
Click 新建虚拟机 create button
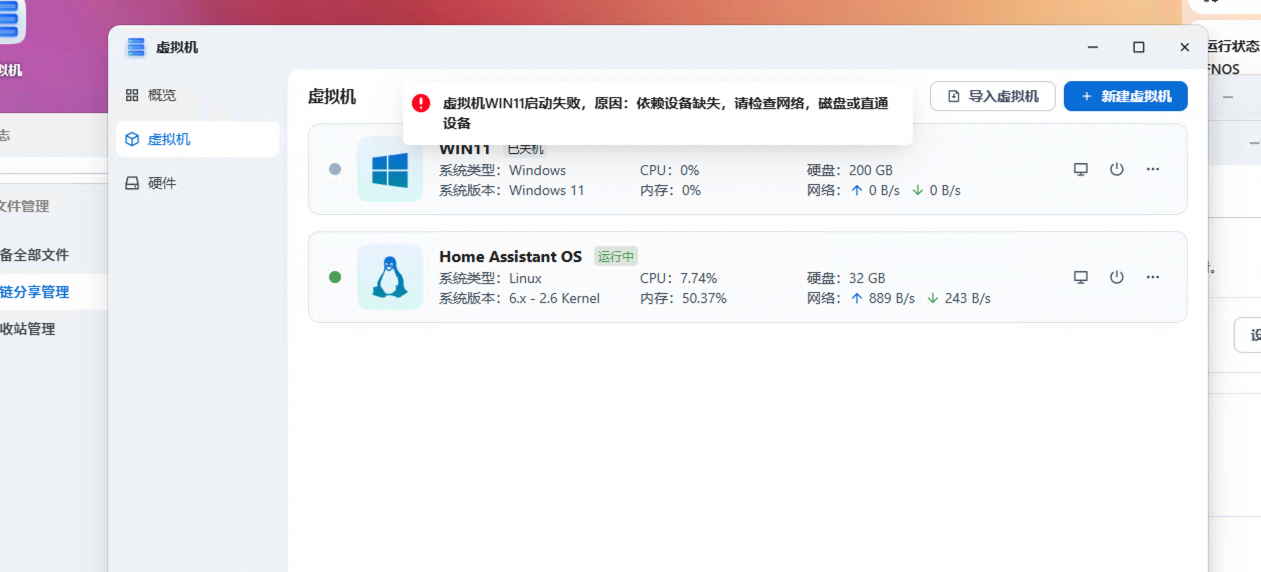1125,96
